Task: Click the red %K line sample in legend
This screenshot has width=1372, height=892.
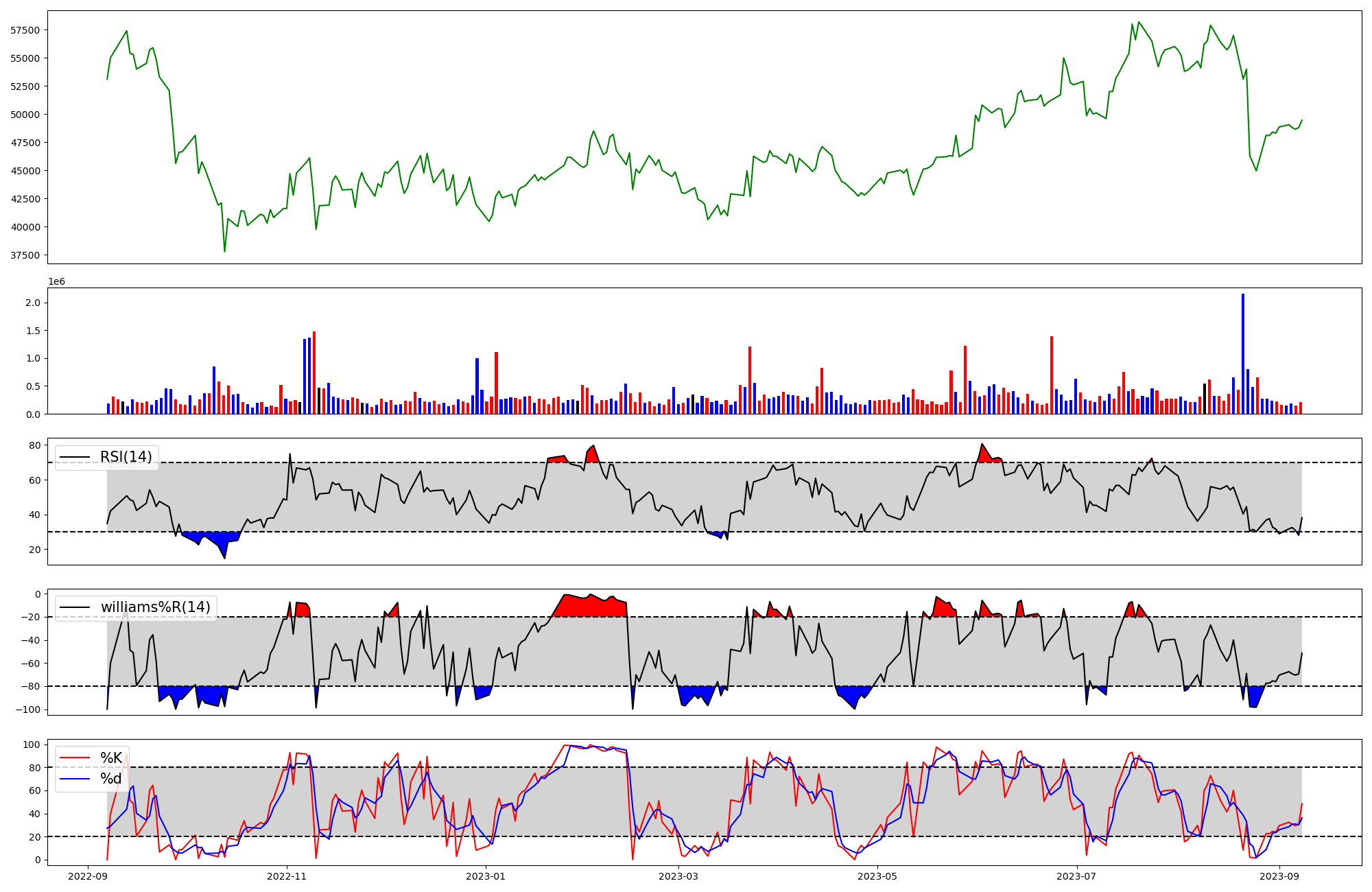Action: (x=75, y=758)
